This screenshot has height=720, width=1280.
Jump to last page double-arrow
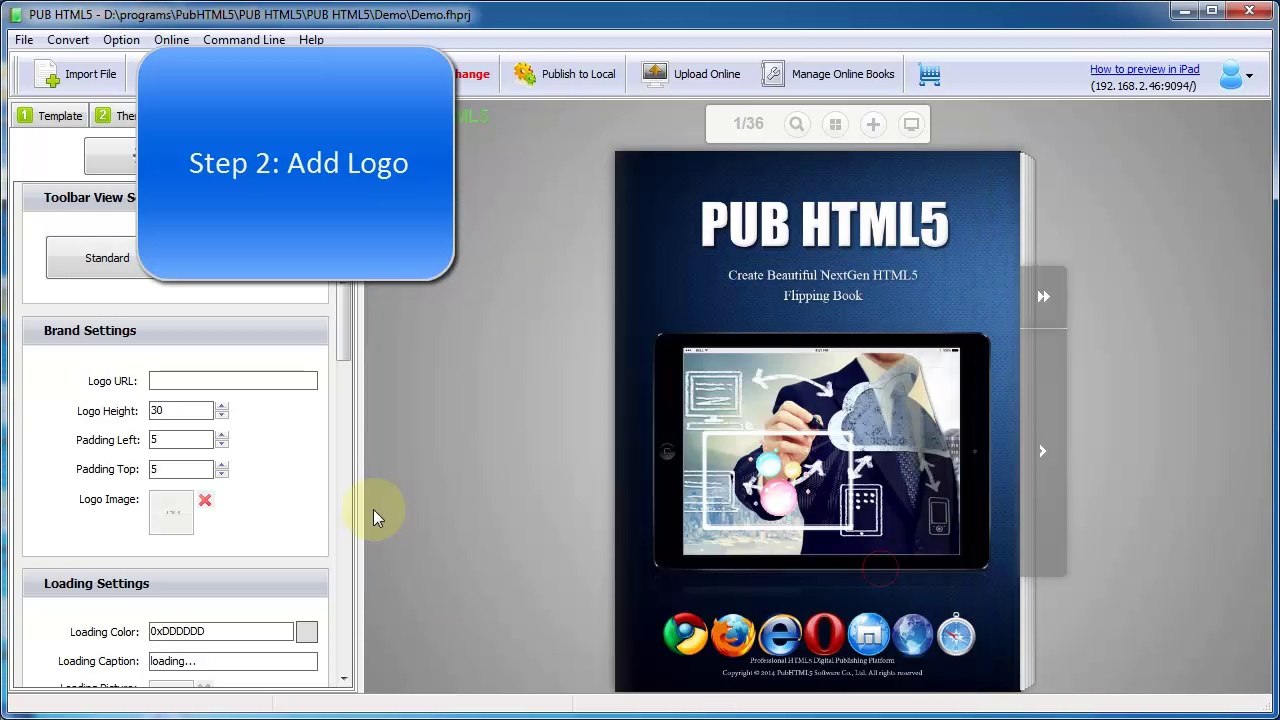click(1043, 296)
